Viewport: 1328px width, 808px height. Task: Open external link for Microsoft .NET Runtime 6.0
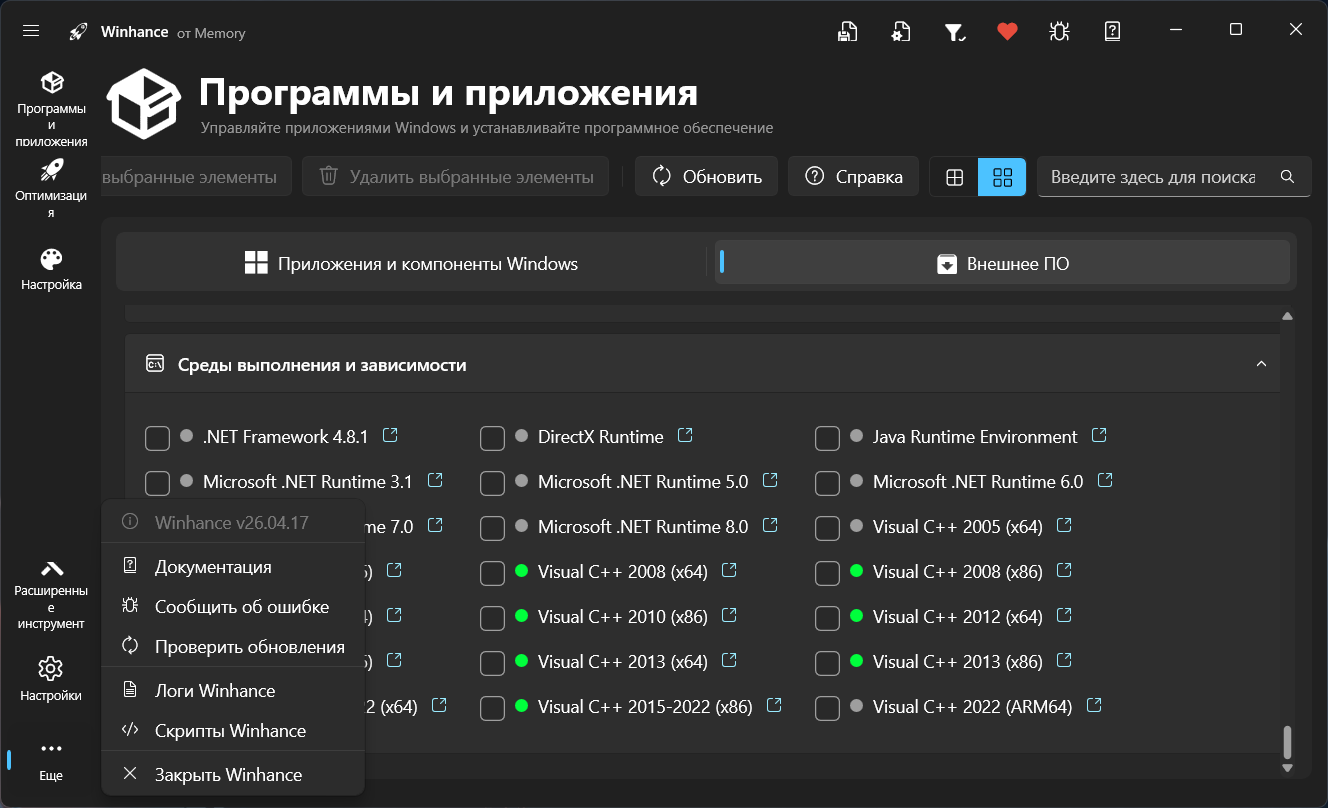click(1105, 480)
